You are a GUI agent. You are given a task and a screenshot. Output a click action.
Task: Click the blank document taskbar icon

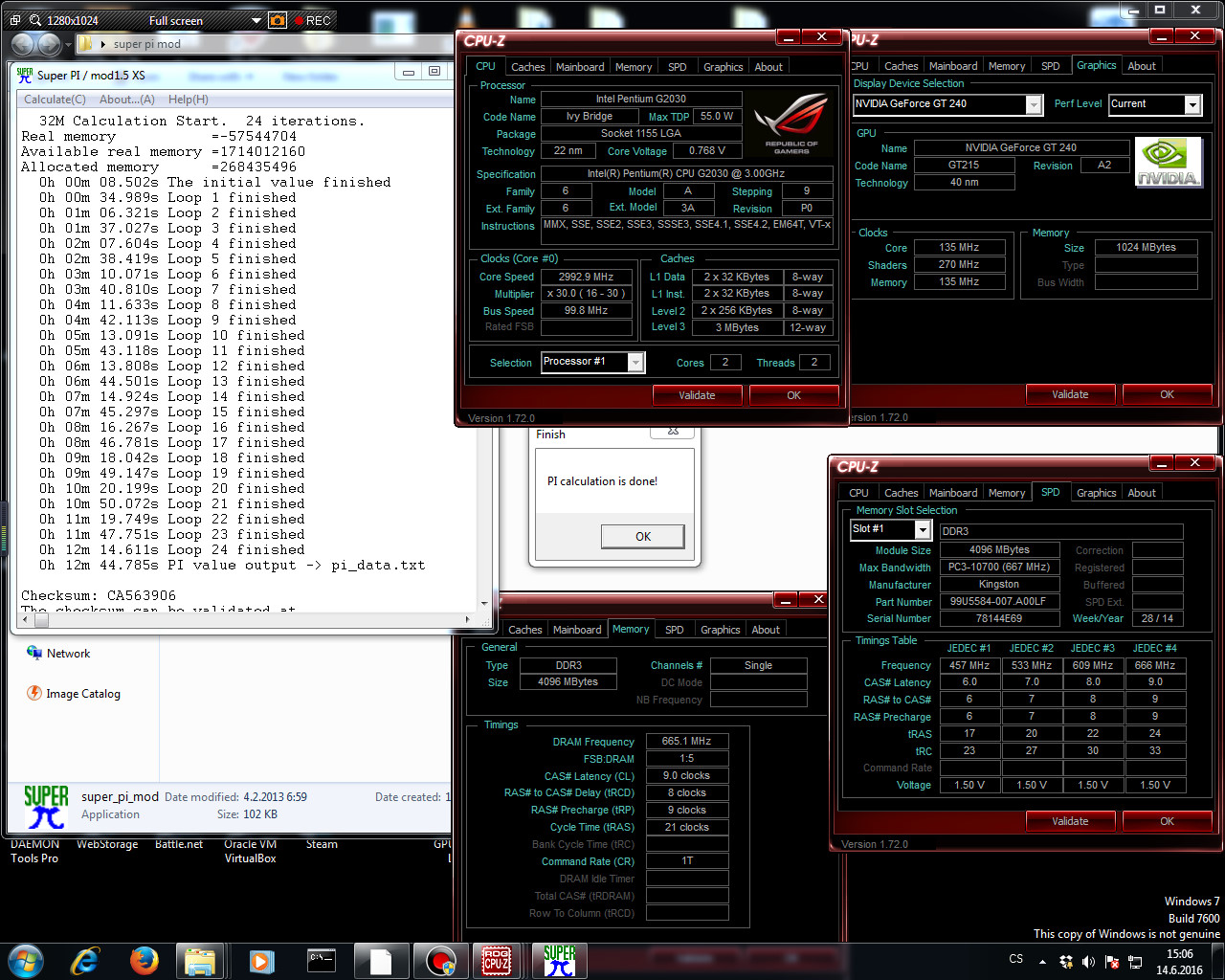coord(382,961)
